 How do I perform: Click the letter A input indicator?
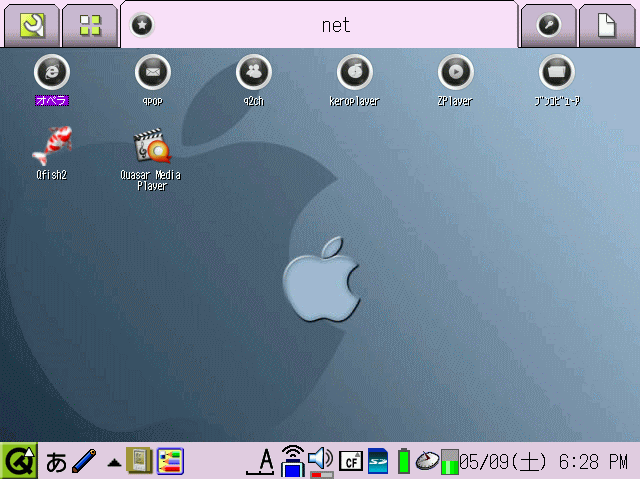261,461
